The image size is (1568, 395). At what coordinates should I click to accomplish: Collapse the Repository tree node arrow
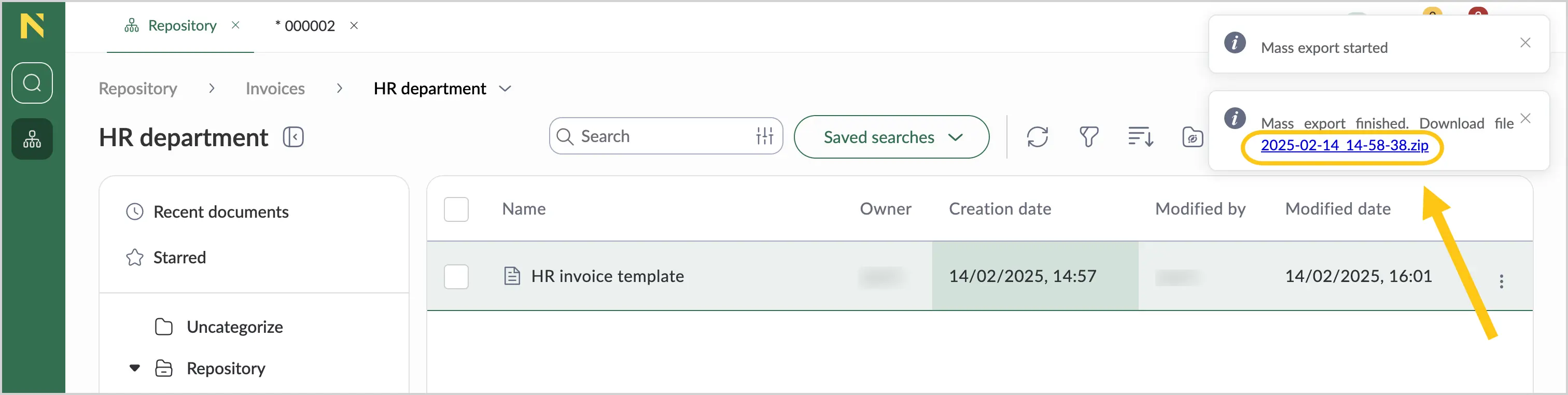pos(134,368)
